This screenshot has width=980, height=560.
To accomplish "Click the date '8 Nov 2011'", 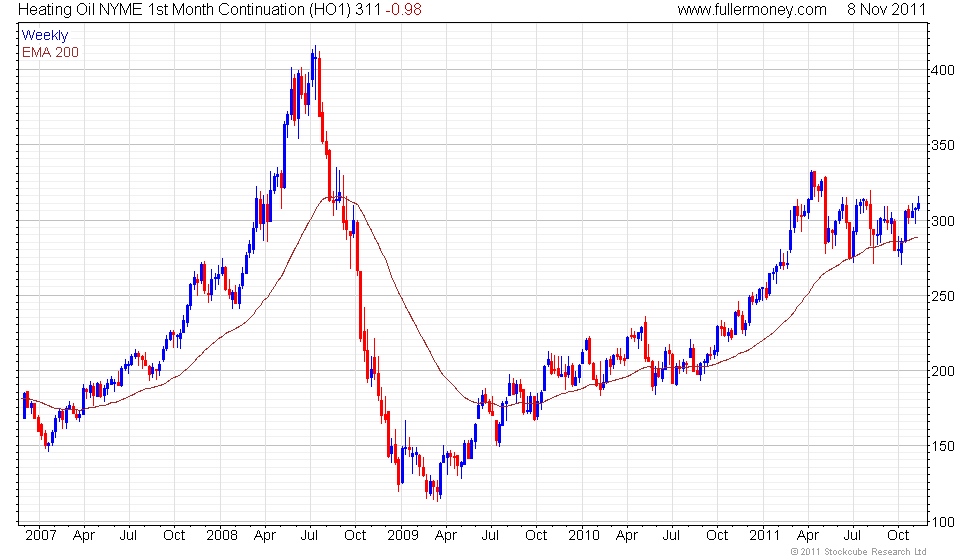I will coord(886,10).
